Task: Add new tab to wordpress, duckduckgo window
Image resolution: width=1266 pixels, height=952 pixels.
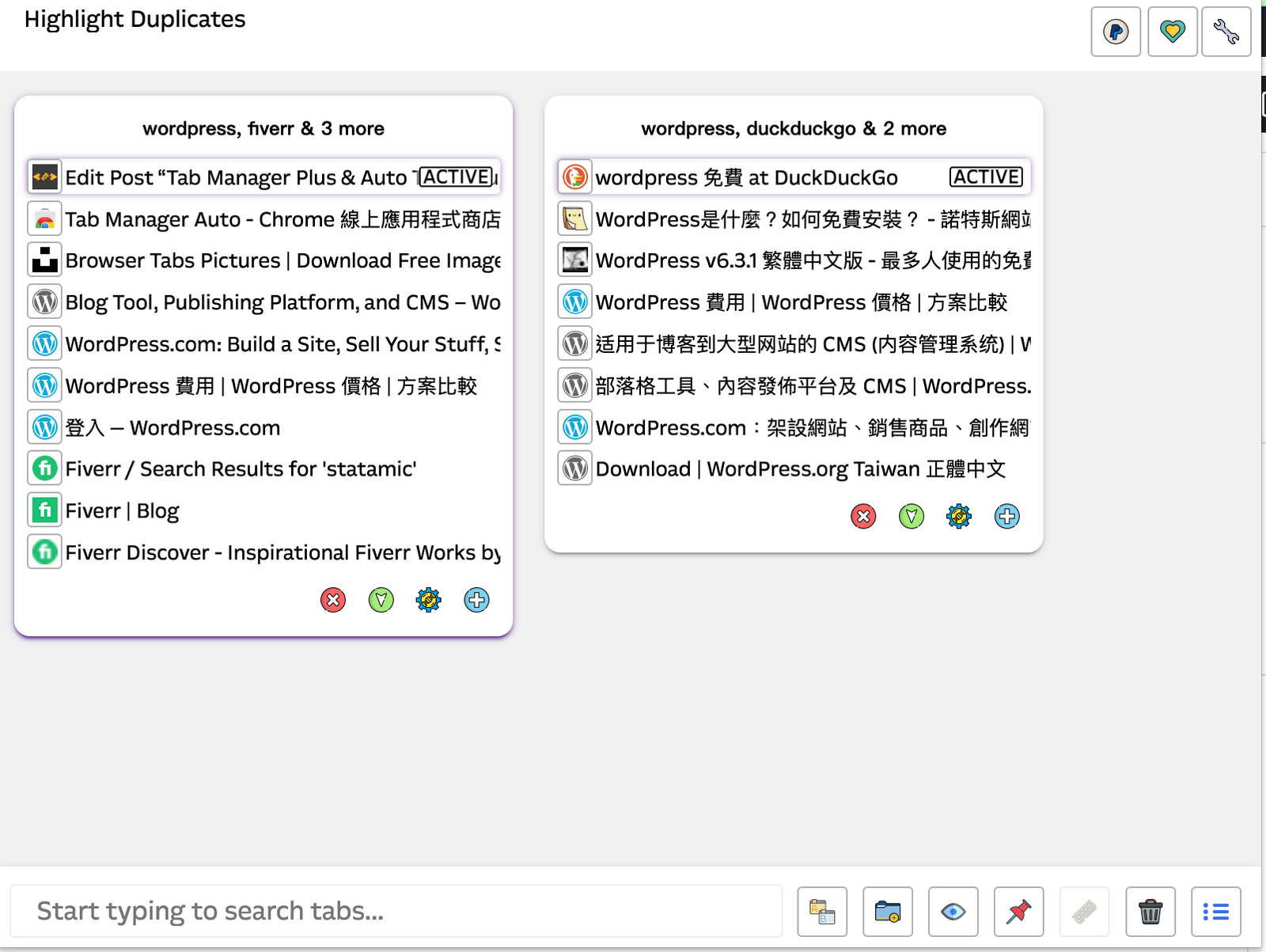Action: tap(1006, 517)
